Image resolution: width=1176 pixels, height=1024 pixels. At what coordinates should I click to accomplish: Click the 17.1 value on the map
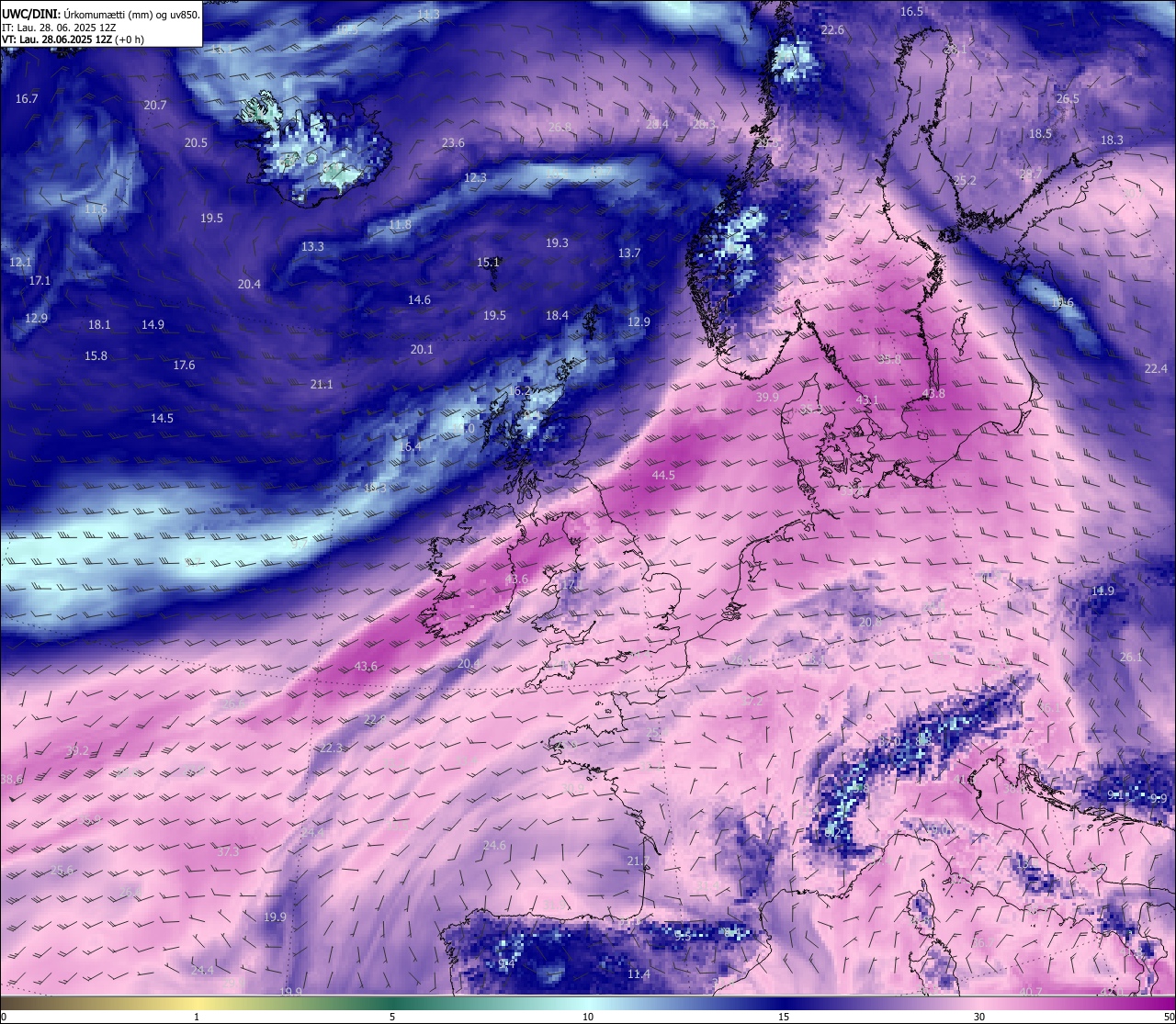(x=40, y=280)
